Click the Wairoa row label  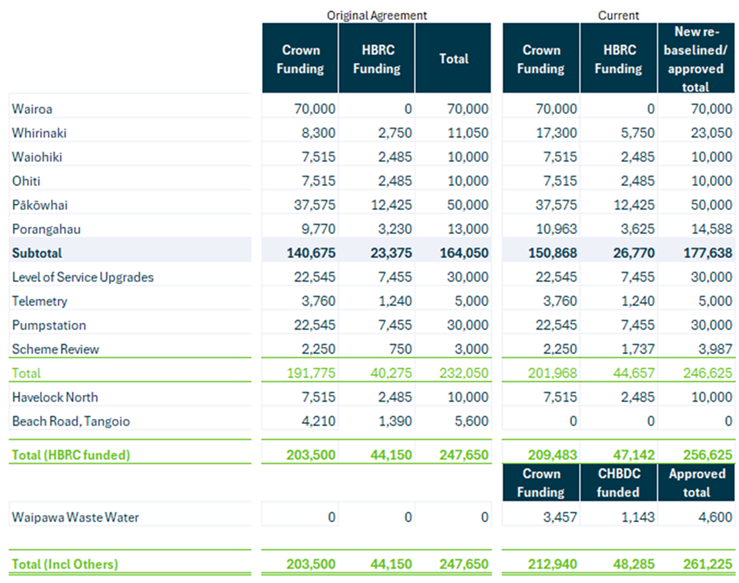(34, 108)
